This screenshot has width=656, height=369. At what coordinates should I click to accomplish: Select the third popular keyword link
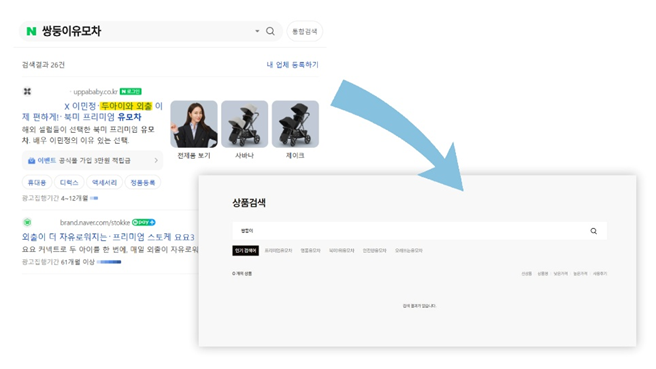(x=341, y=251)
